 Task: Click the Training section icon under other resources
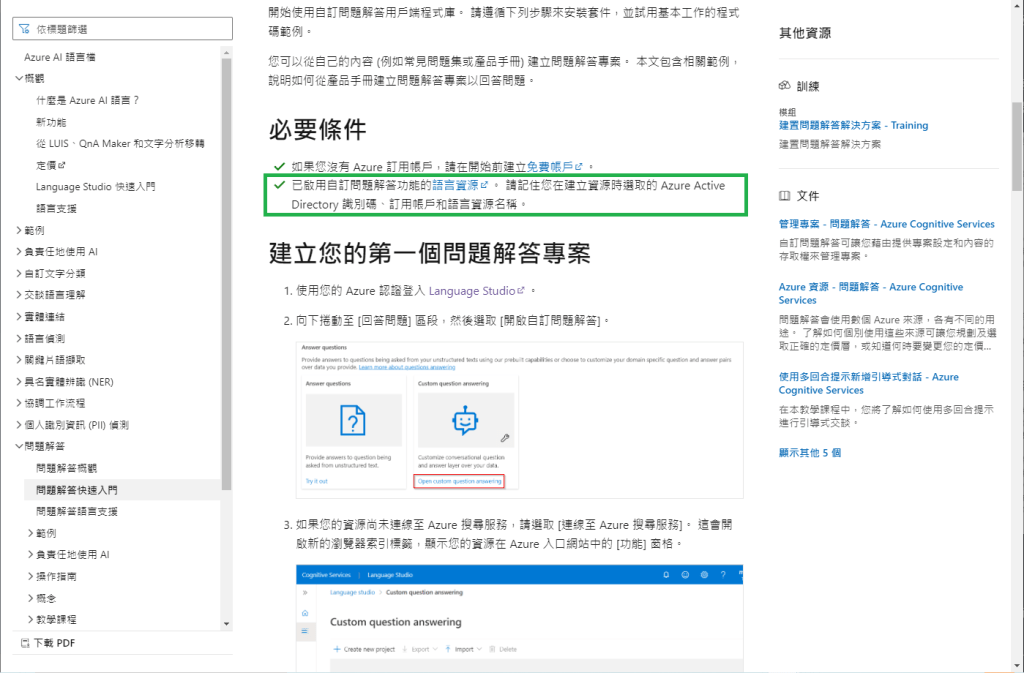pos(785,87)
